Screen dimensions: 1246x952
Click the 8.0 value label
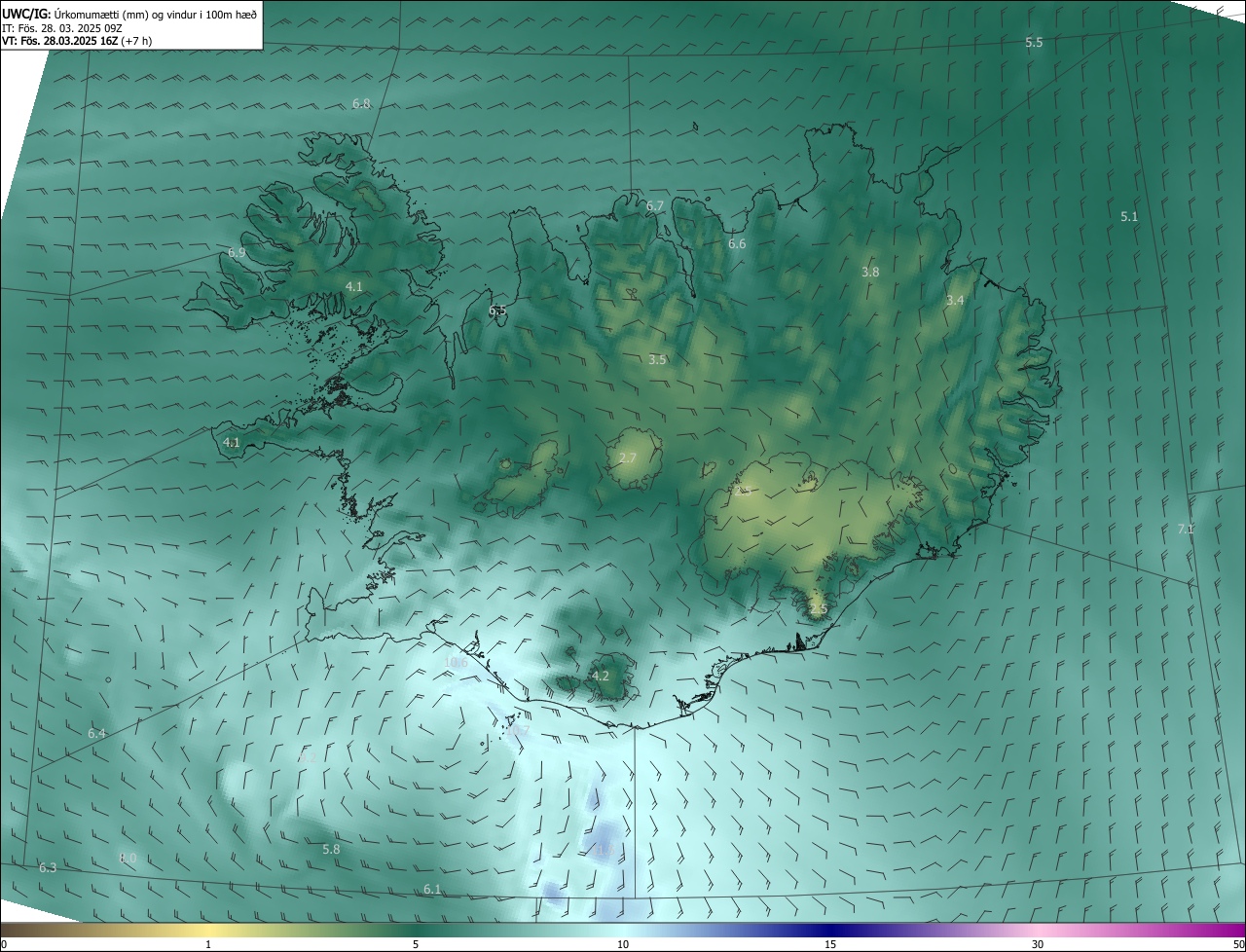(128, 858)
